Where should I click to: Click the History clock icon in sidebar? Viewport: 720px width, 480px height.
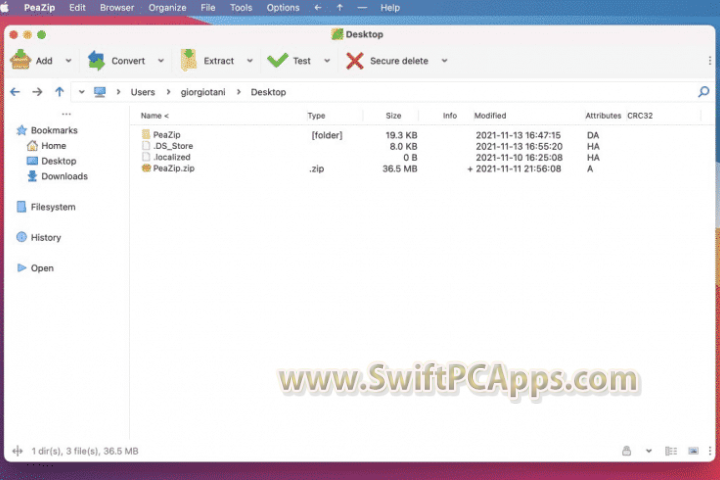pyautogui.click(x=21, y=237)
